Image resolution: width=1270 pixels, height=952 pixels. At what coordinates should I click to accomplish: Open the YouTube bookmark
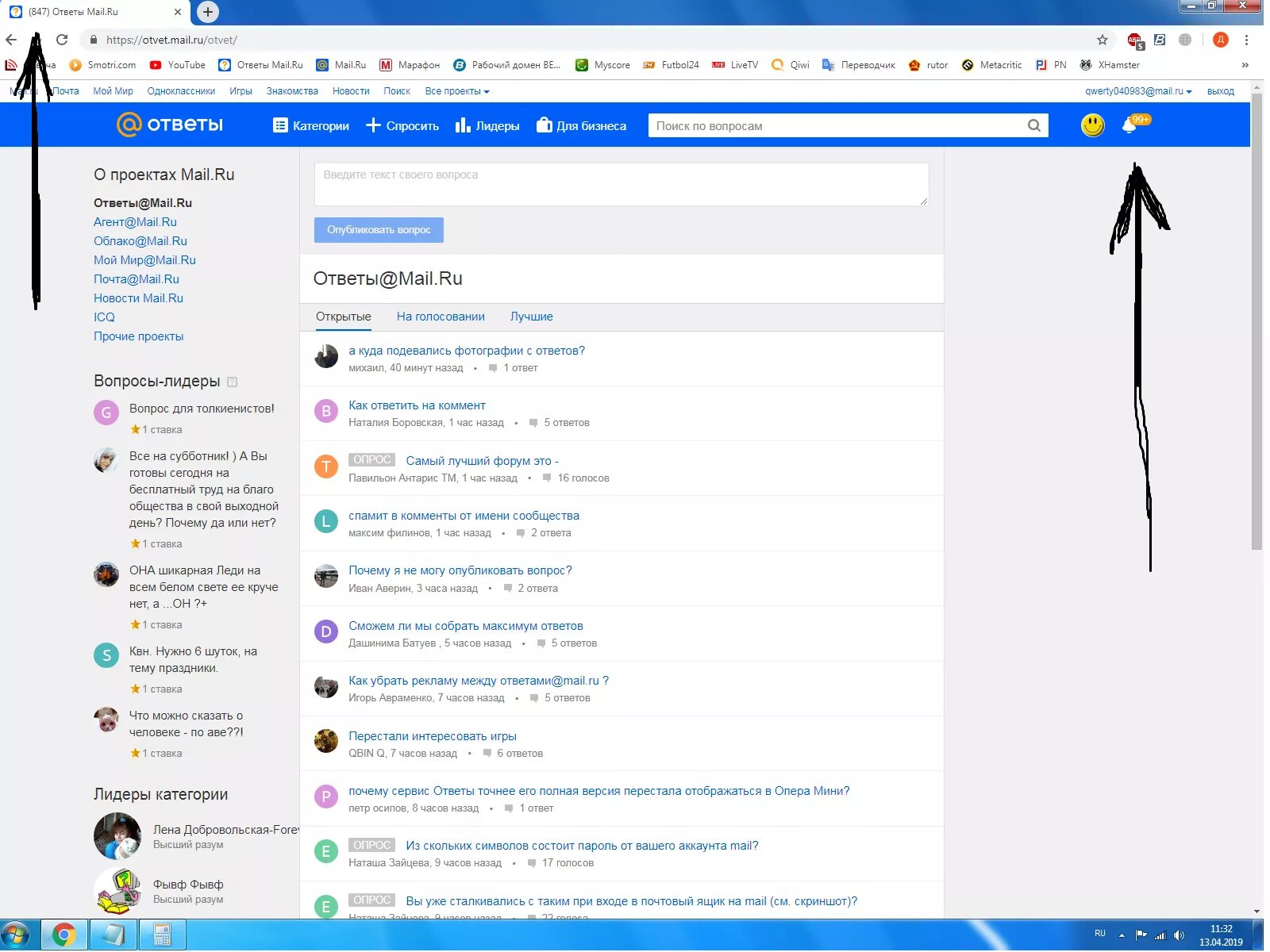tap(178, 65)
